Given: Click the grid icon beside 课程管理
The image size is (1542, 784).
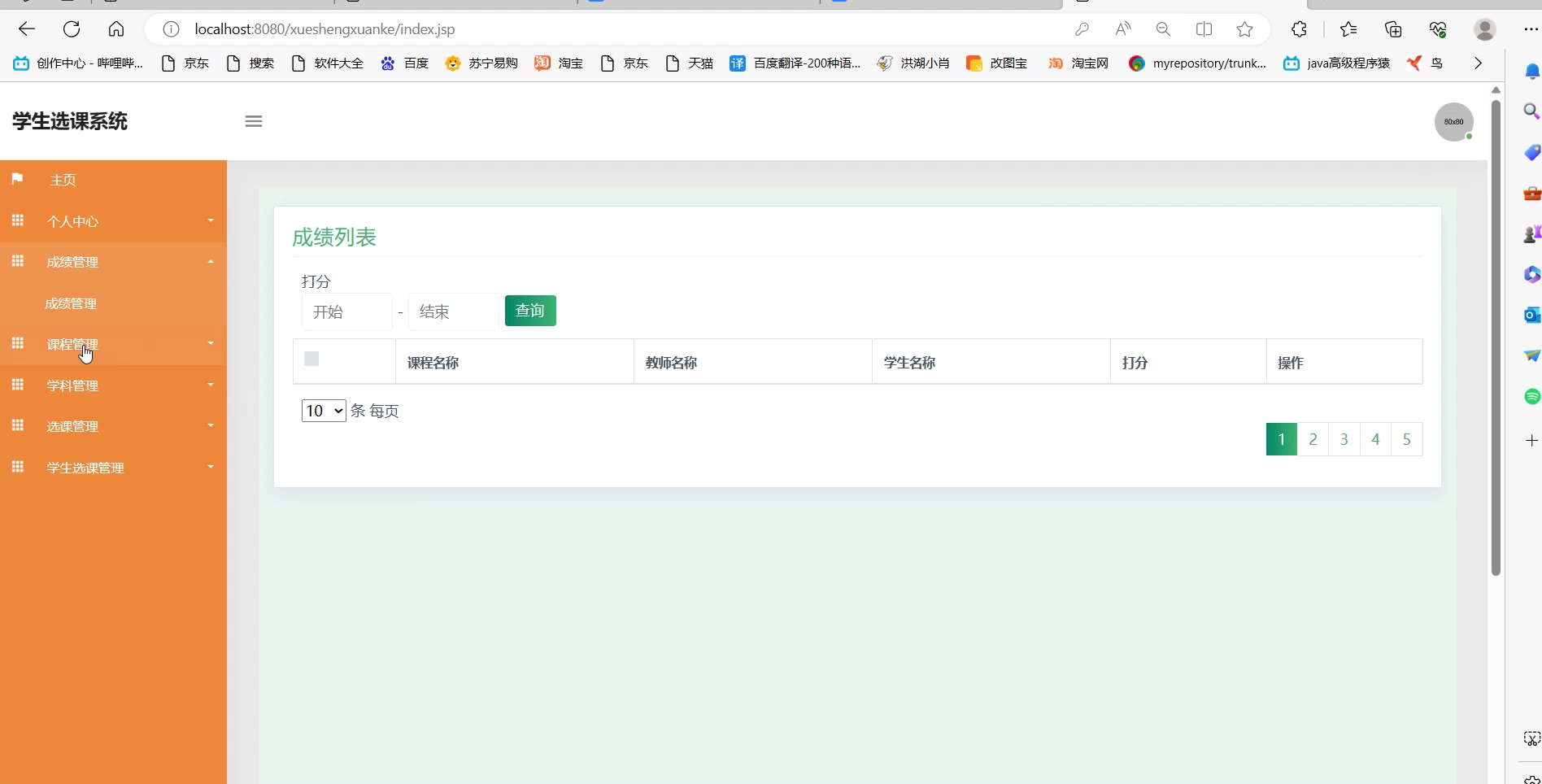Looking at the screenshot, I should 18,343.
